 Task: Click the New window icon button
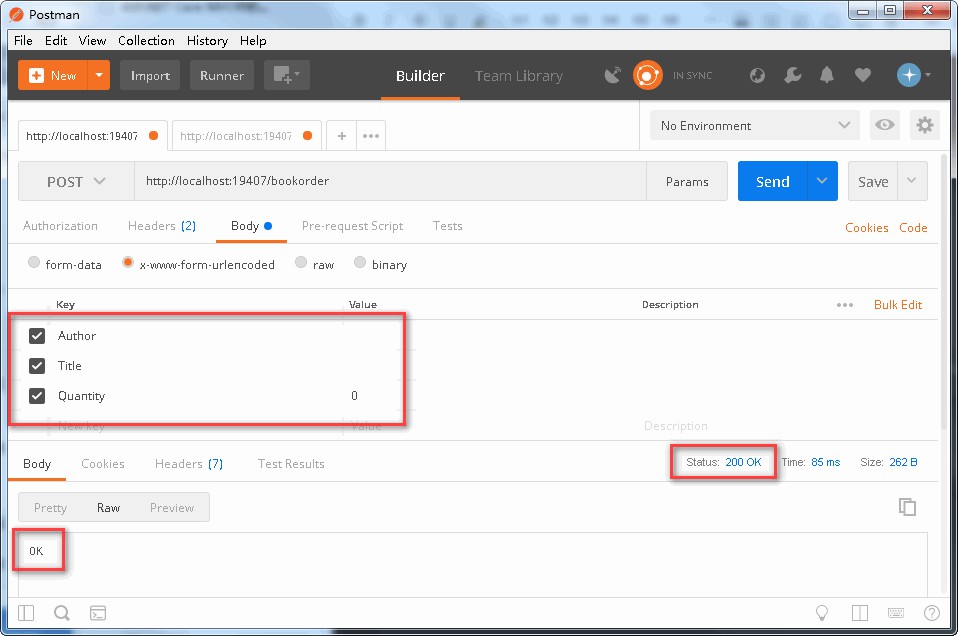coord(287,75)
